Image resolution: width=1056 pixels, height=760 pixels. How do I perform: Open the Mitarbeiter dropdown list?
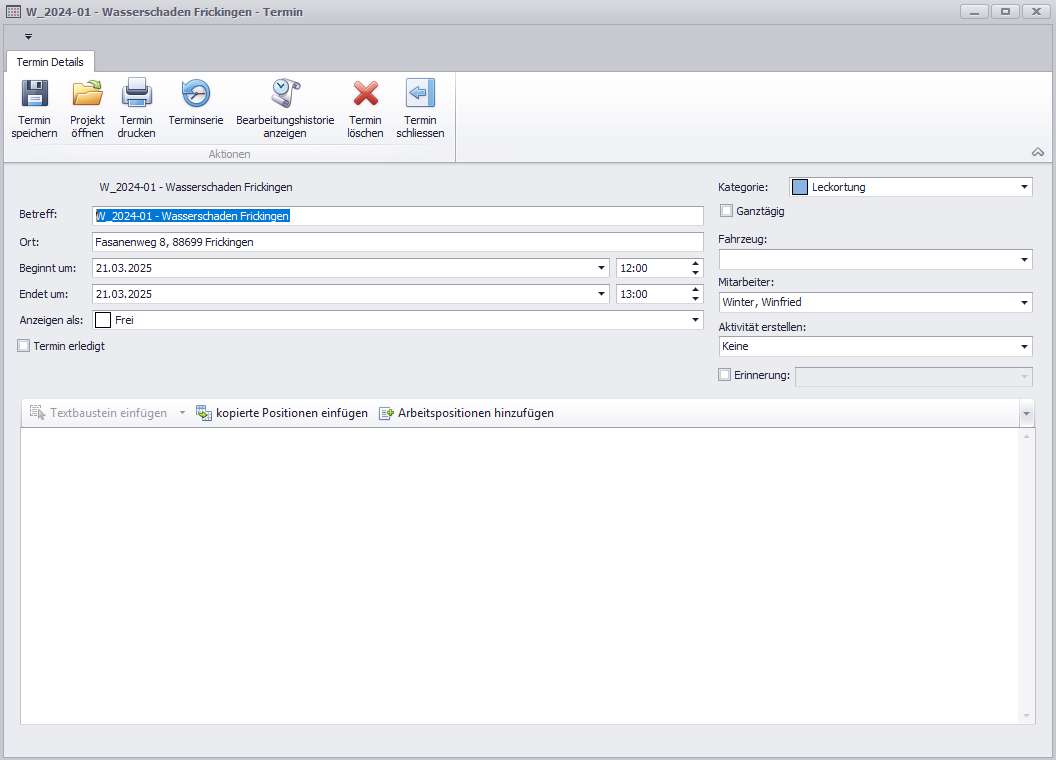pos(1024,302)
